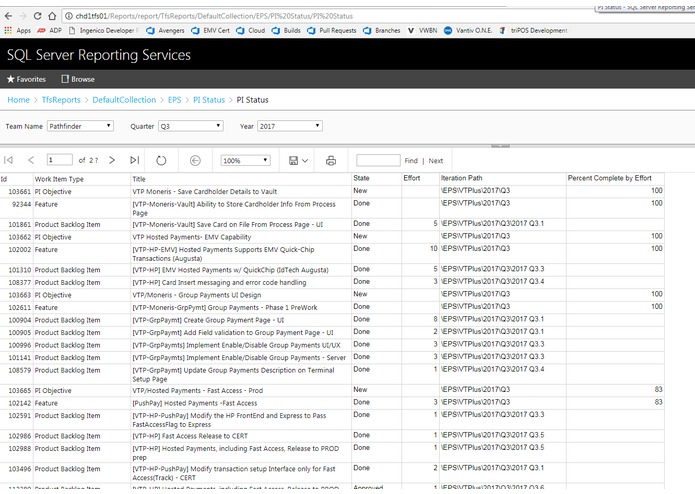Select work item id 103496

tap(20, 469)
